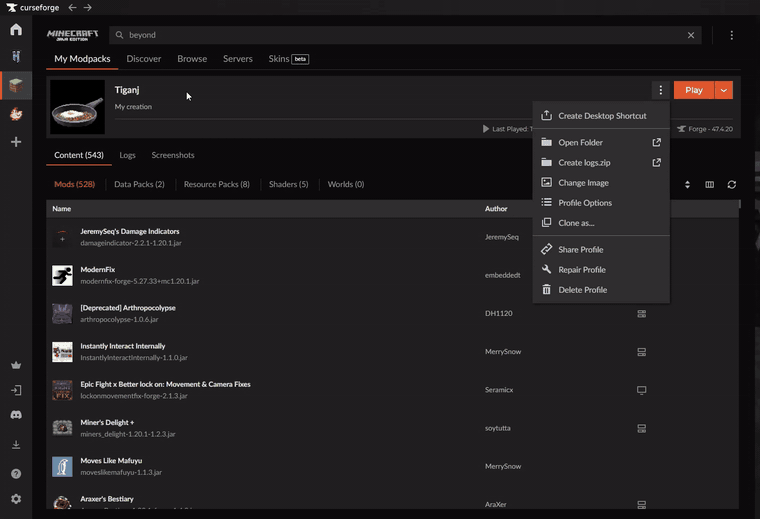Viewport: 760px width, 519px height.
Task: Click monitor icon on Epic Fight row
Action: [641, 390]
